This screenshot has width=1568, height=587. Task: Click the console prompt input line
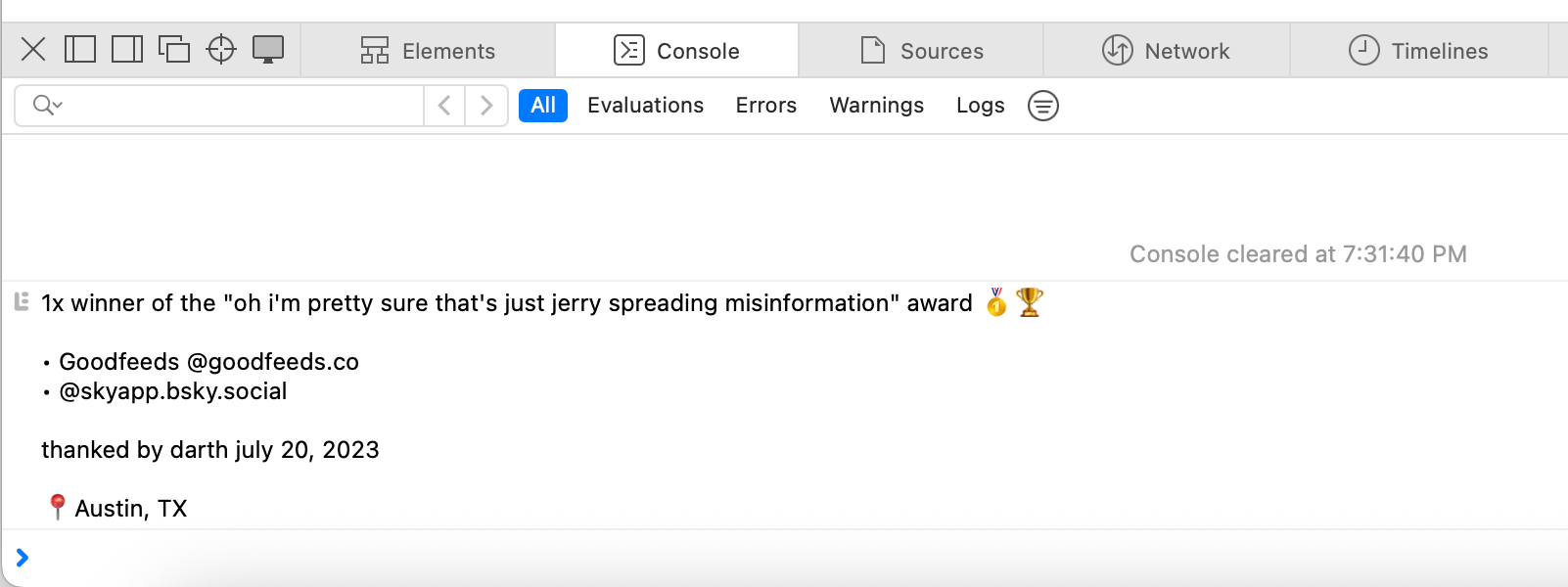[783, 558]
